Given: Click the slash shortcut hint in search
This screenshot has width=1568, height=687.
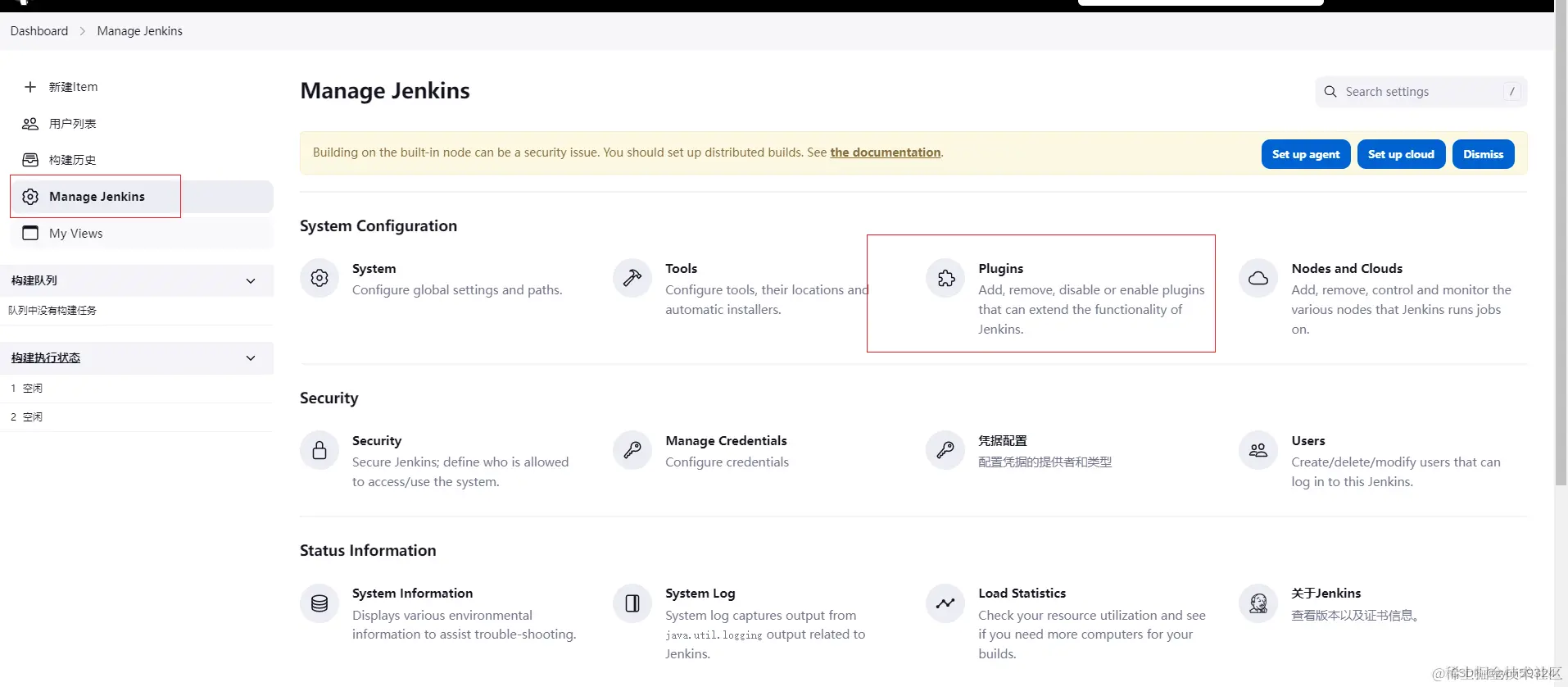Looking at the screenshot, I should tap(1512, 92).
